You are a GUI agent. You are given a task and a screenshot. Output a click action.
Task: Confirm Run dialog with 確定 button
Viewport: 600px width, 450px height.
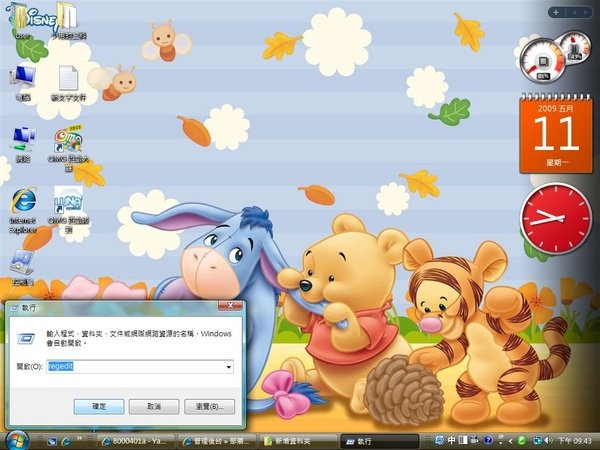(x=99, y=406)
